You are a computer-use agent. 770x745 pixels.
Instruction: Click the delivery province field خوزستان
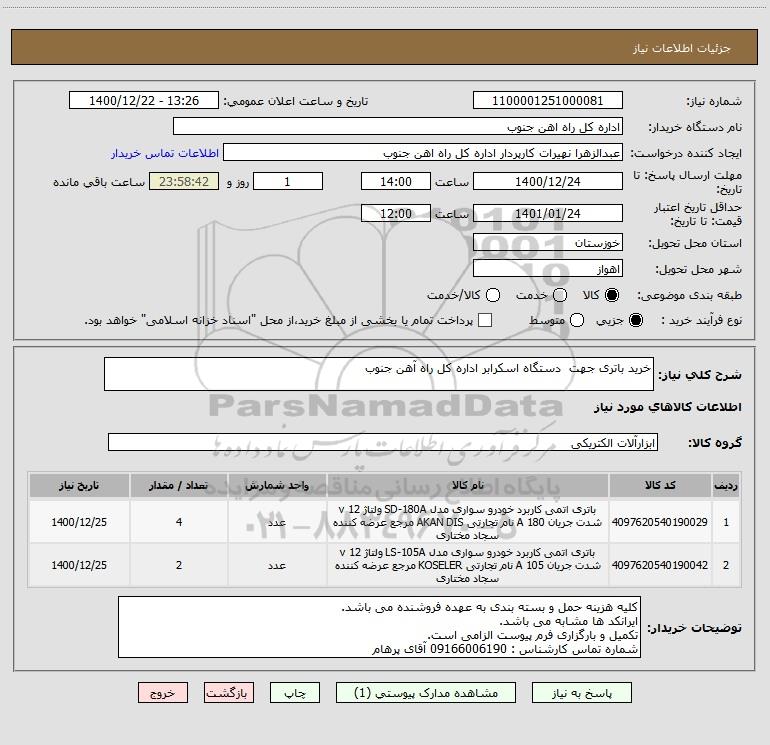pos(548,243)
